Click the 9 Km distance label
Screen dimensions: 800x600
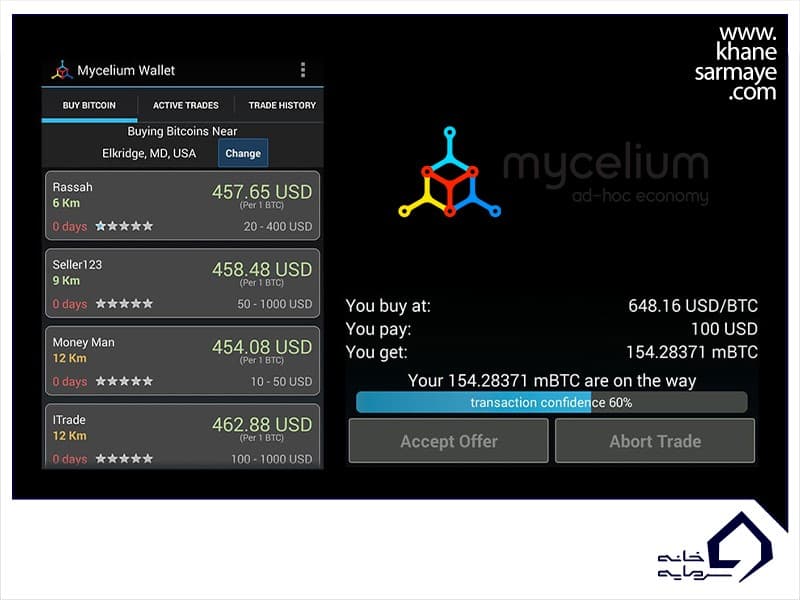pos(66,281)
